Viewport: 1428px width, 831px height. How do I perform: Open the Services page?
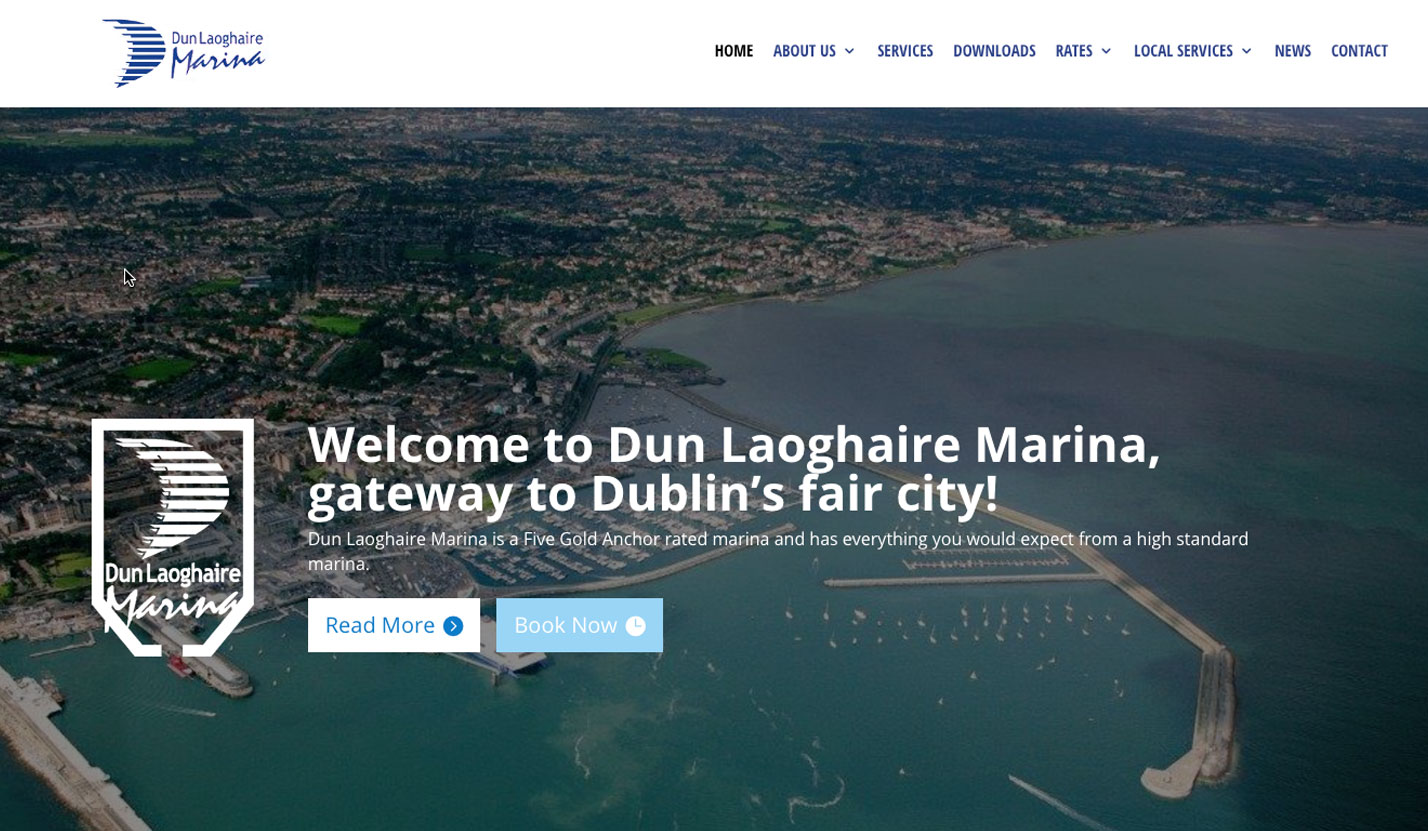point(905,51)
